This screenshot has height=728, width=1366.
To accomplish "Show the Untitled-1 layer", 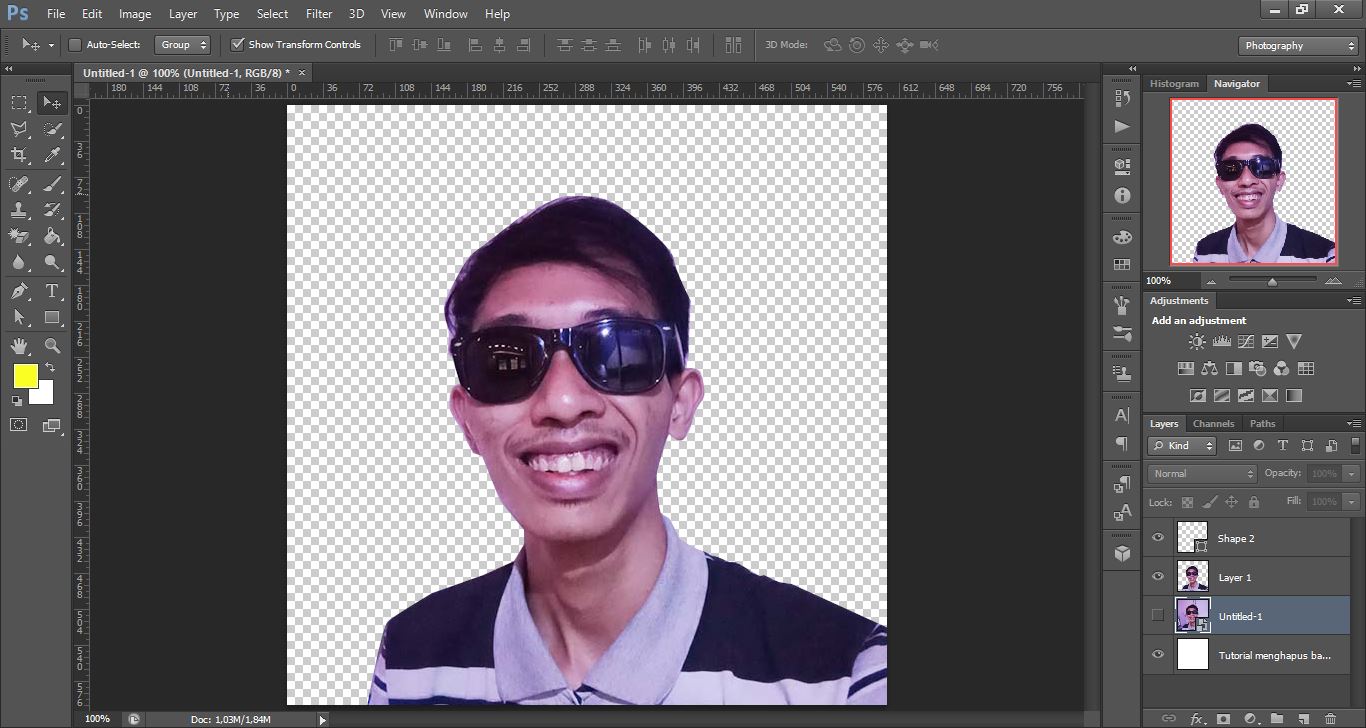I will click(1157, 615).
